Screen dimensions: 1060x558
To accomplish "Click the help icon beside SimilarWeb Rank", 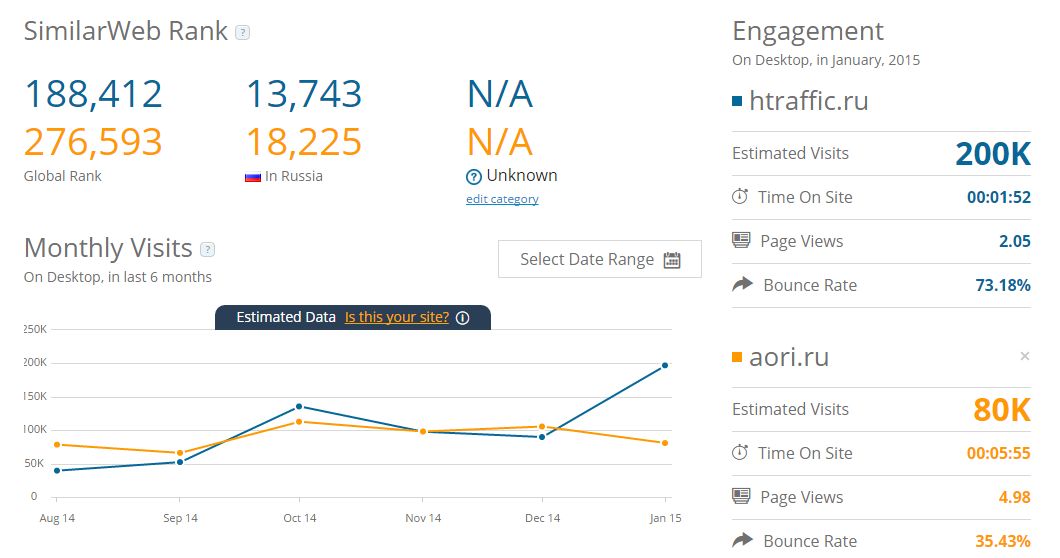I will 242,32.
